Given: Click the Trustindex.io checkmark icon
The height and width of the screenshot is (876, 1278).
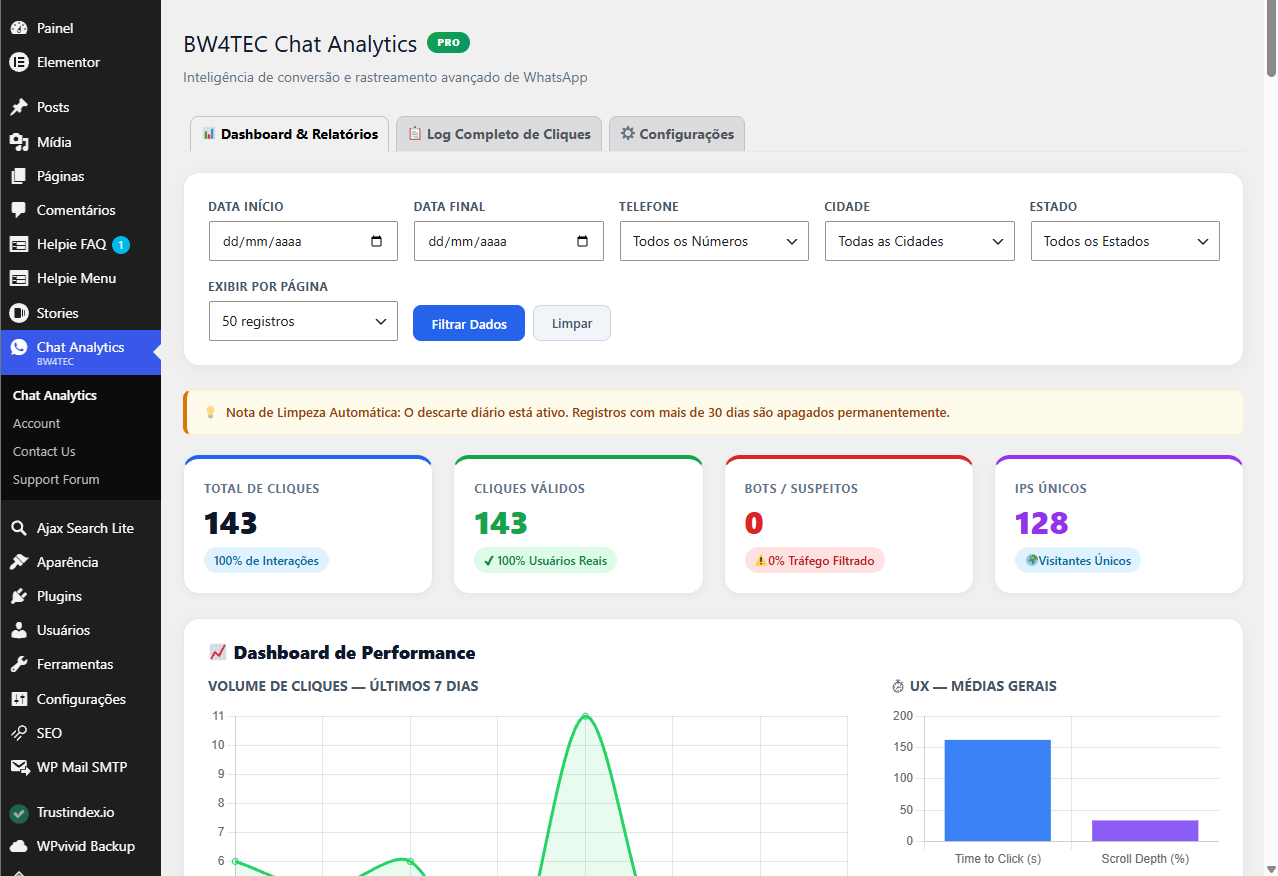Looking at the screenshot, I should [x=19, y=812].
